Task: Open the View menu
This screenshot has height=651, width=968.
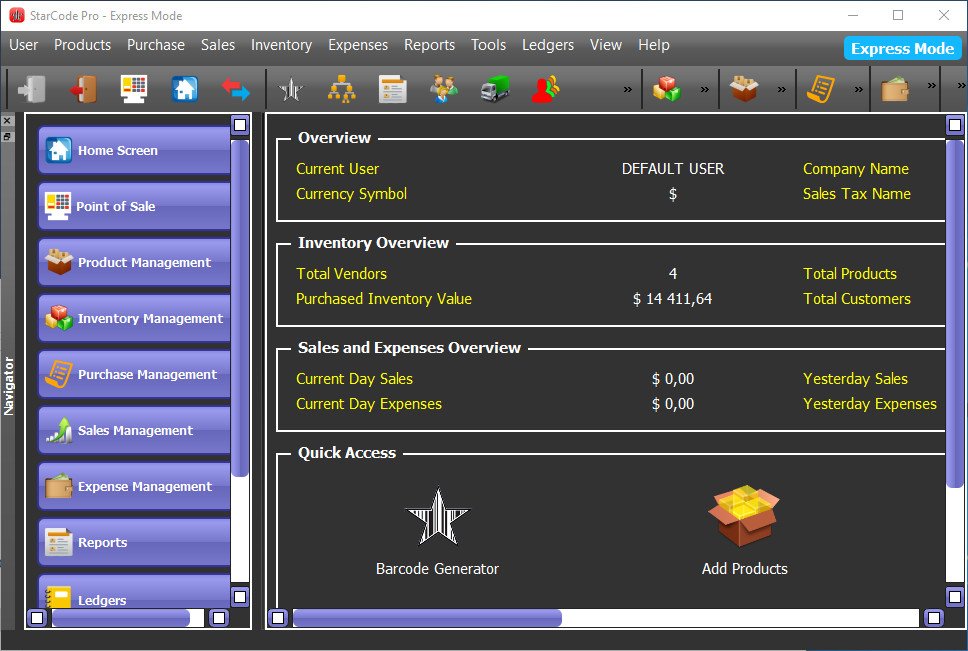Action: (606, 45)
